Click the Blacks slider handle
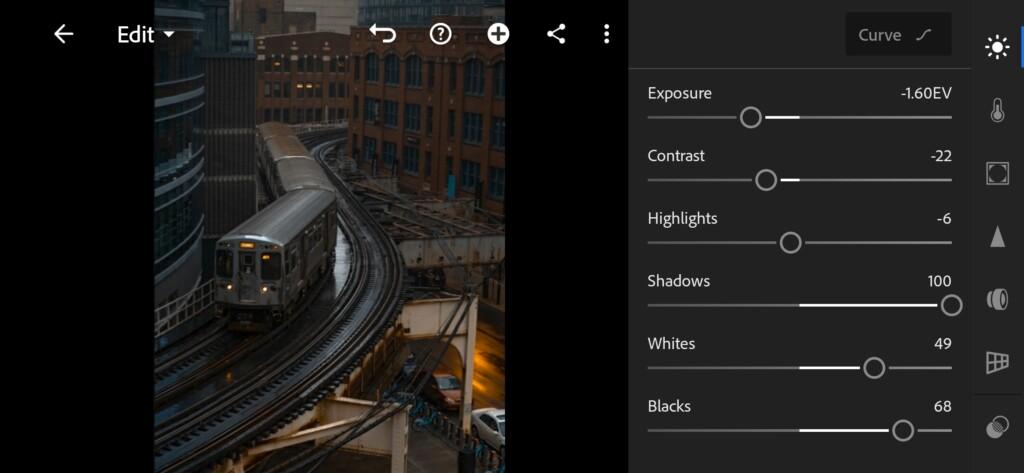Viewport: 1024px width, 473px height. 903,431
